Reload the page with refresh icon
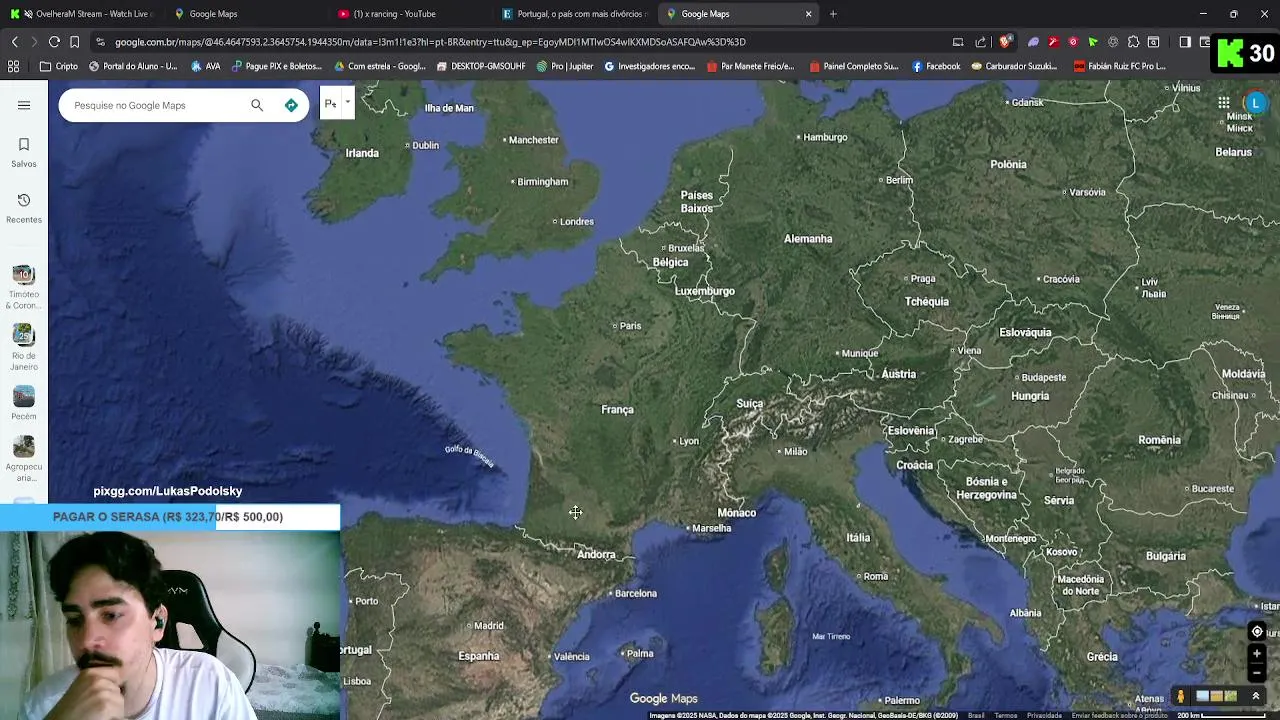Viewport: 1280px width, 720px height. (54, 42)
